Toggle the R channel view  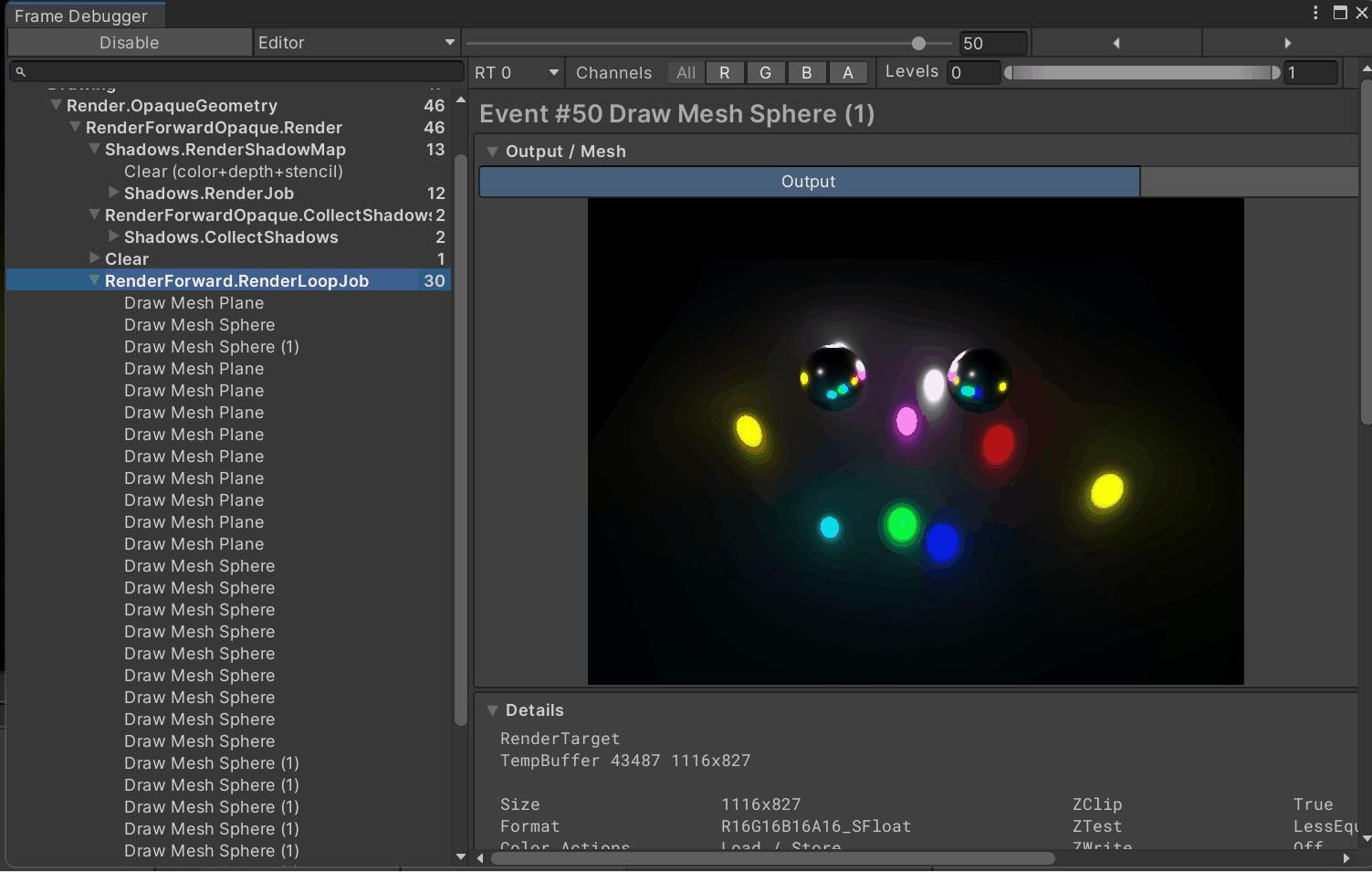click(x=724, y=73)
